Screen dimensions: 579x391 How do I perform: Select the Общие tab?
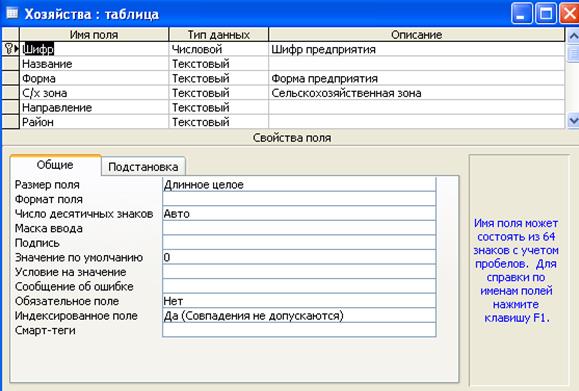pyautogui.click(x=55, y=165)
